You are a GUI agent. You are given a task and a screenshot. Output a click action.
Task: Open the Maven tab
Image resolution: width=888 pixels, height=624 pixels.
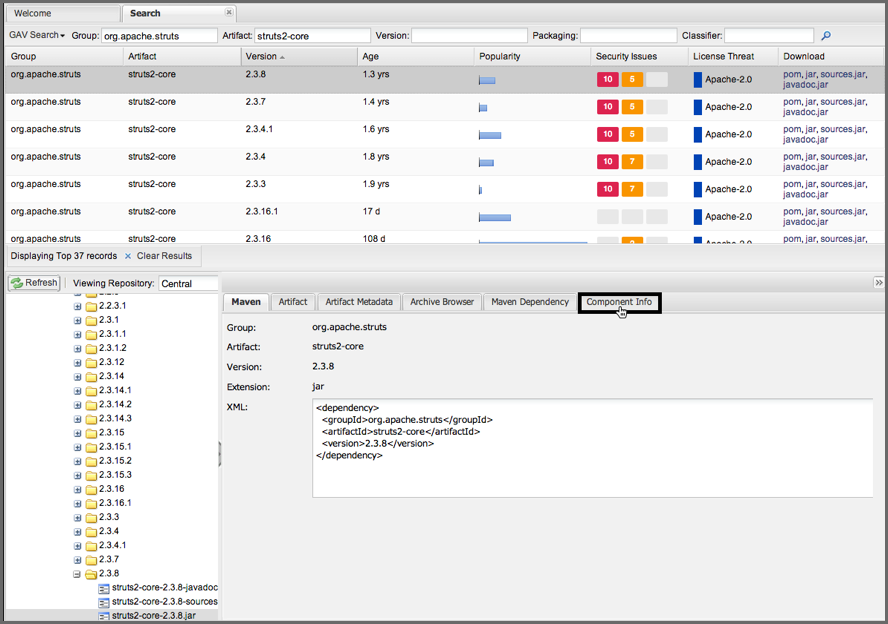click(246, 302)
